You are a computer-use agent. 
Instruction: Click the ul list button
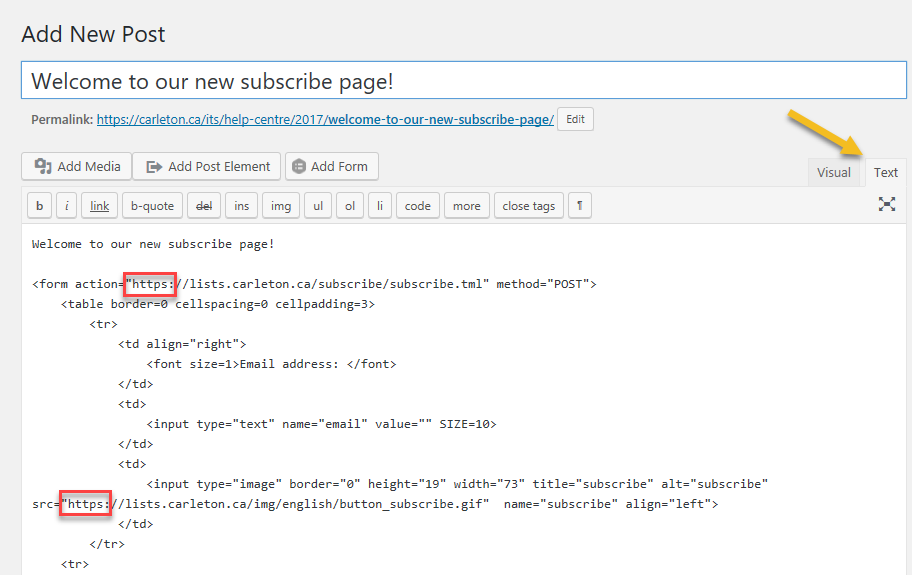click(x=318, y=206)
